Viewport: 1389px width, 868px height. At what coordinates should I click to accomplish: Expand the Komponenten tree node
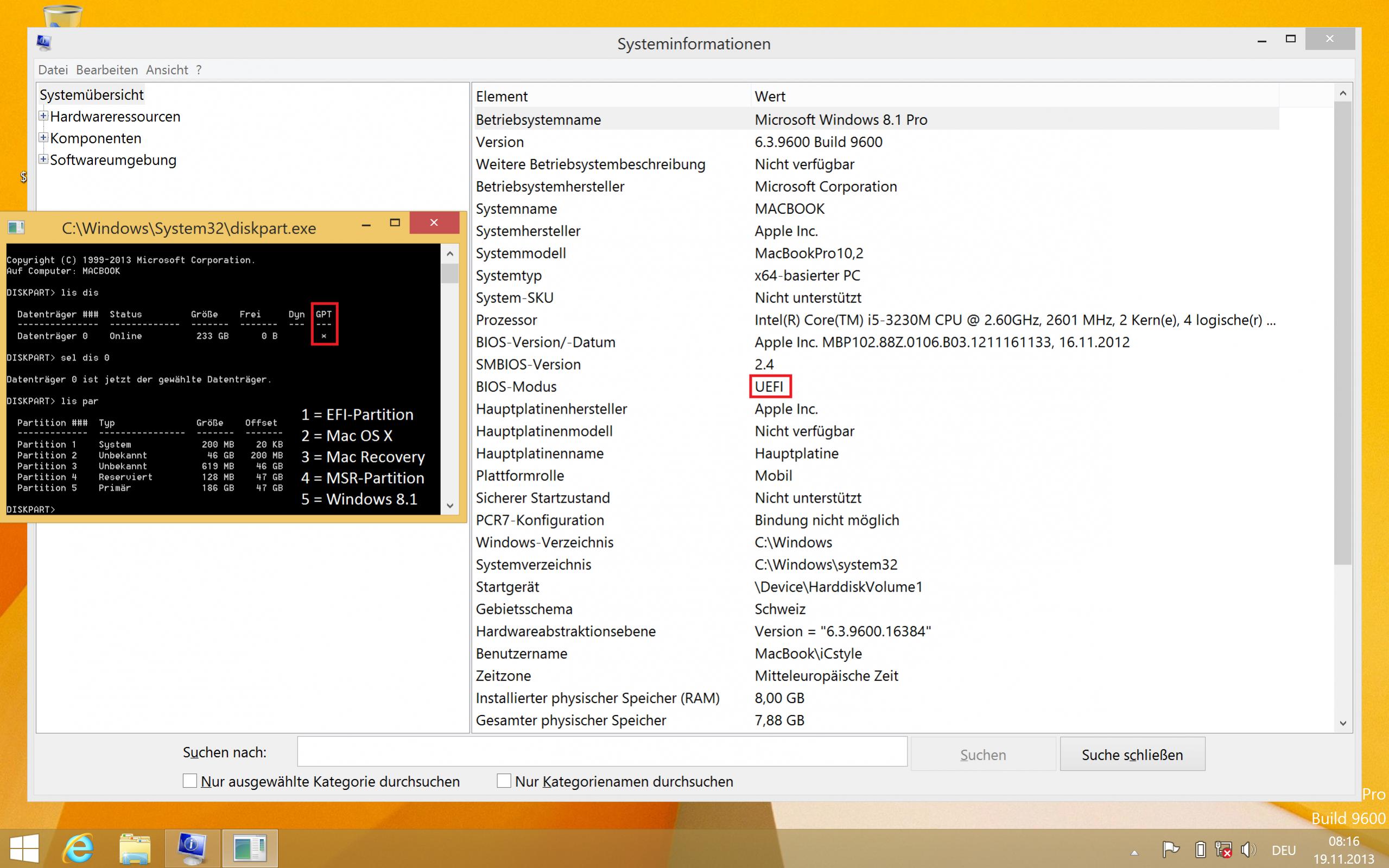(43, 138)
